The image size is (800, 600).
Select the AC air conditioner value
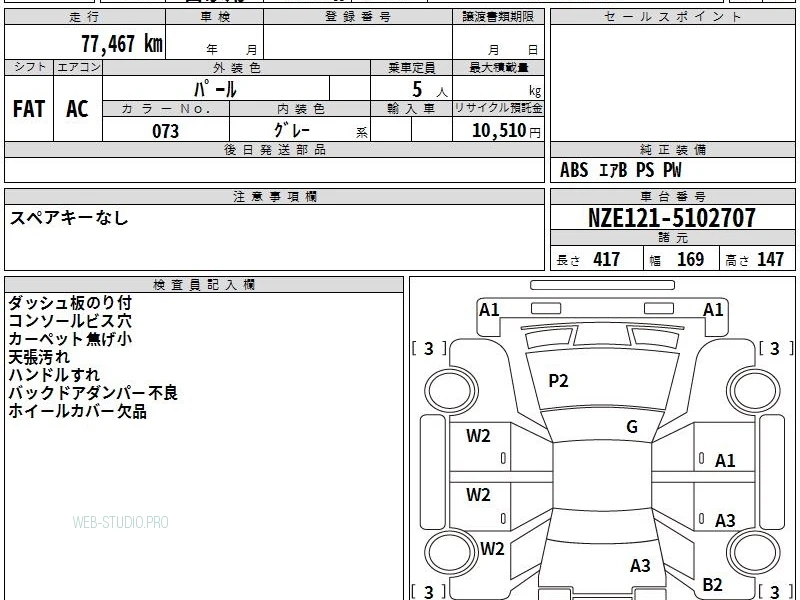78,109
